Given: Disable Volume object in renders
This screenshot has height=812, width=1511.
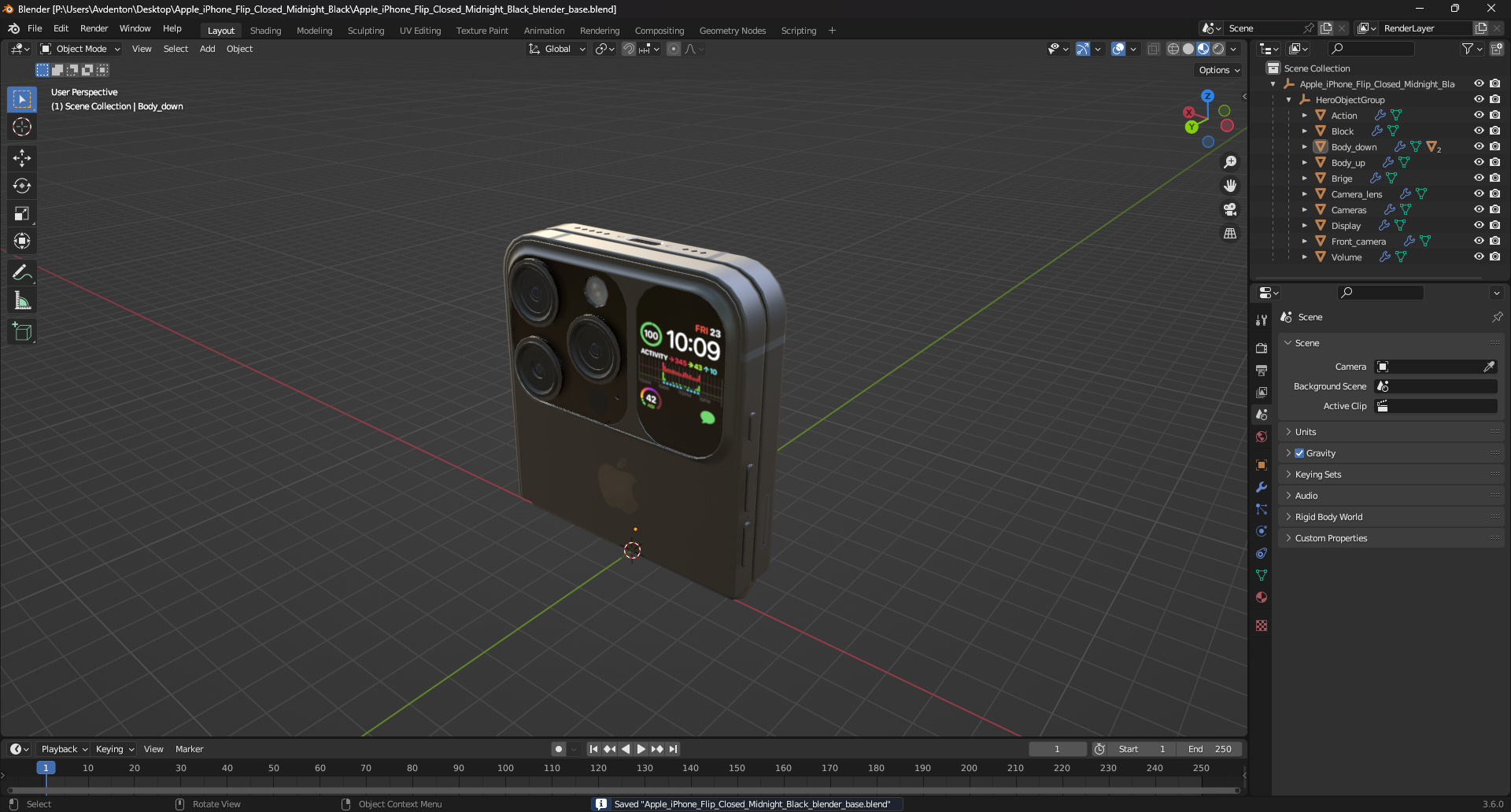Looking at the screenshot, I should pos(1494,257).
